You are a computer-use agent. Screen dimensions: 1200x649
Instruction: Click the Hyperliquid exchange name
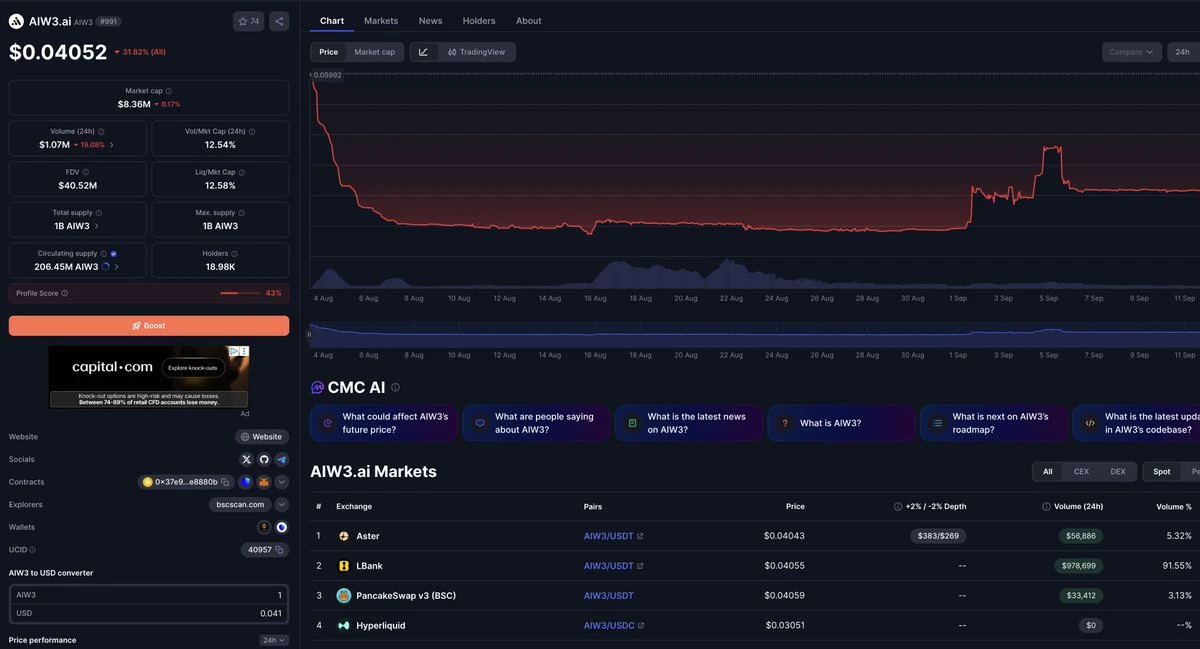(381, 626)
